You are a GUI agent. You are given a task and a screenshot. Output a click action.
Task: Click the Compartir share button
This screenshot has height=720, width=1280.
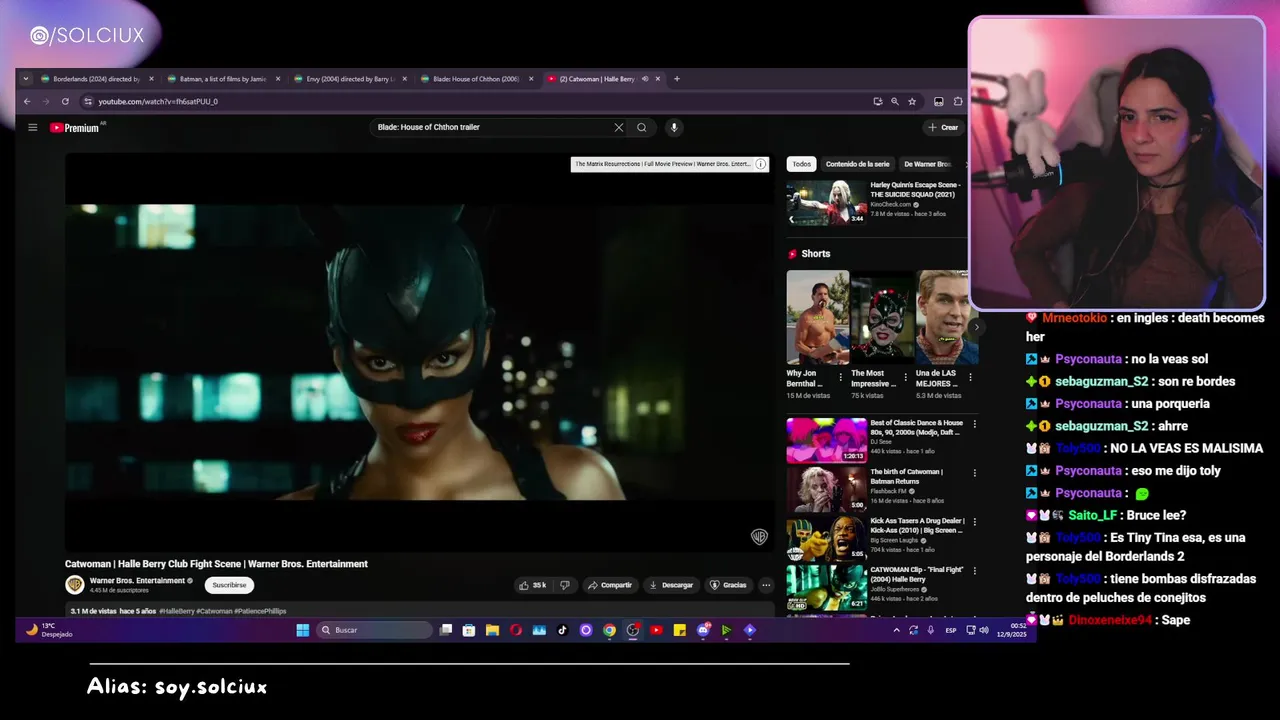pos(610,585)
